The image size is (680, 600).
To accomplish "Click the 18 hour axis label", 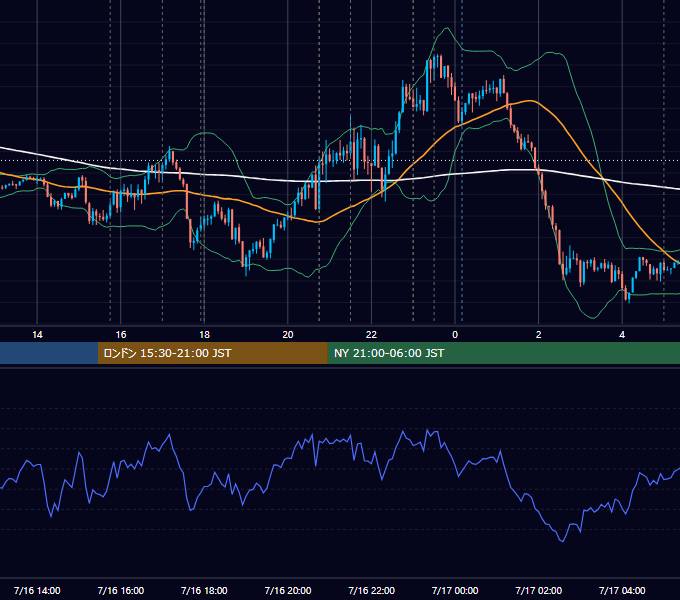I will (x=204, y=335).
